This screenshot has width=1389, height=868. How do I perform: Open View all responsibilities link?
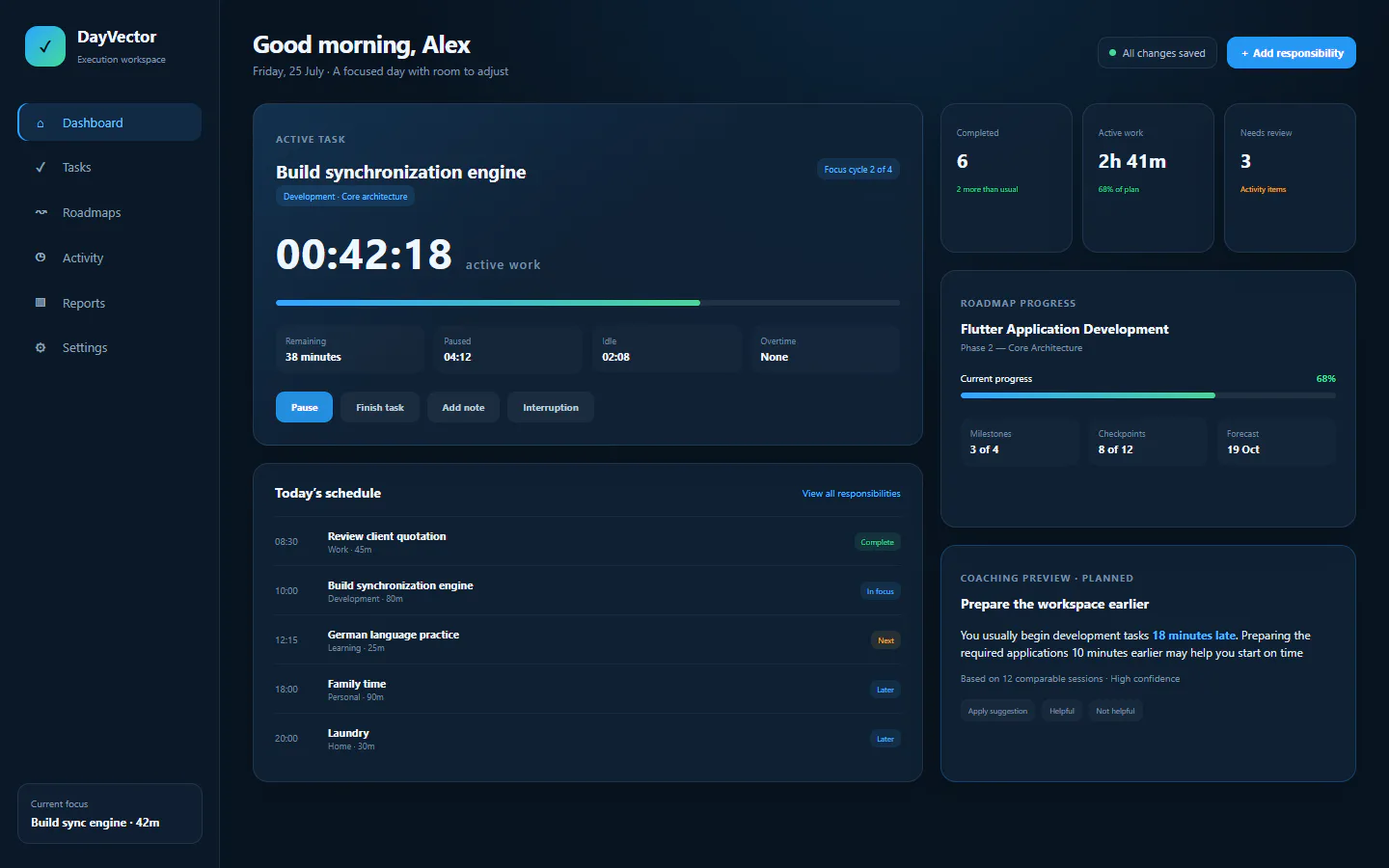coord(851,494)
